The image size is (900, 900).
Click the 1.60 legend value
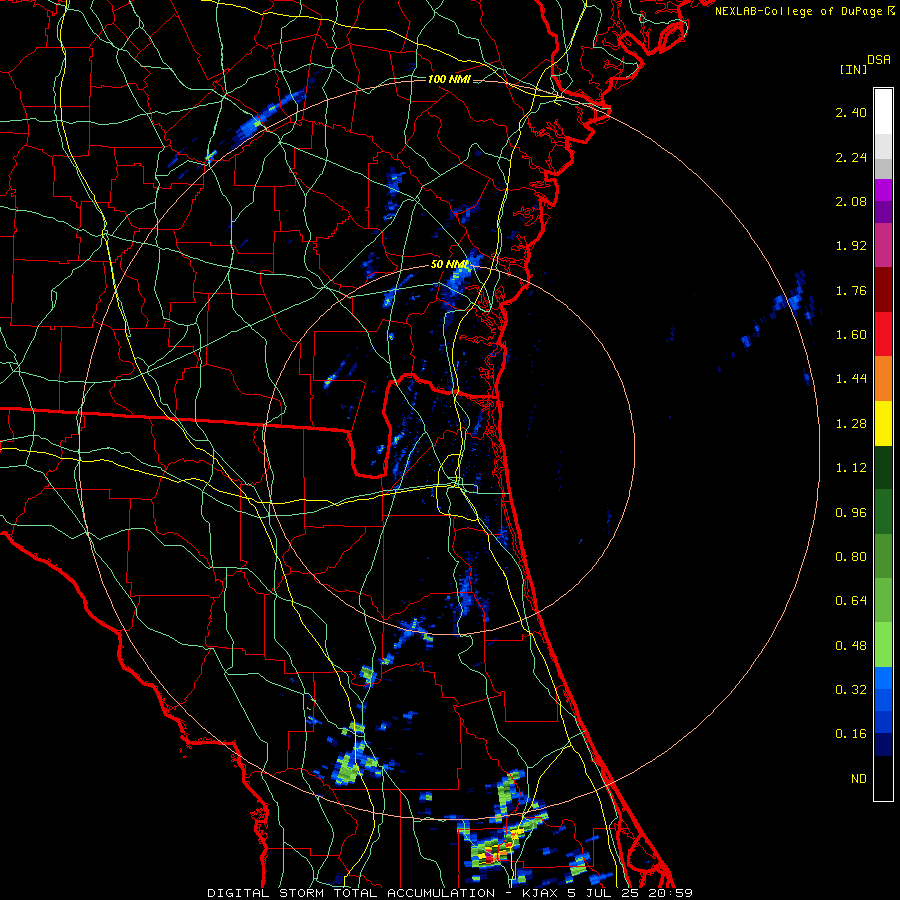pyautogui.click(x=851, y=334)
